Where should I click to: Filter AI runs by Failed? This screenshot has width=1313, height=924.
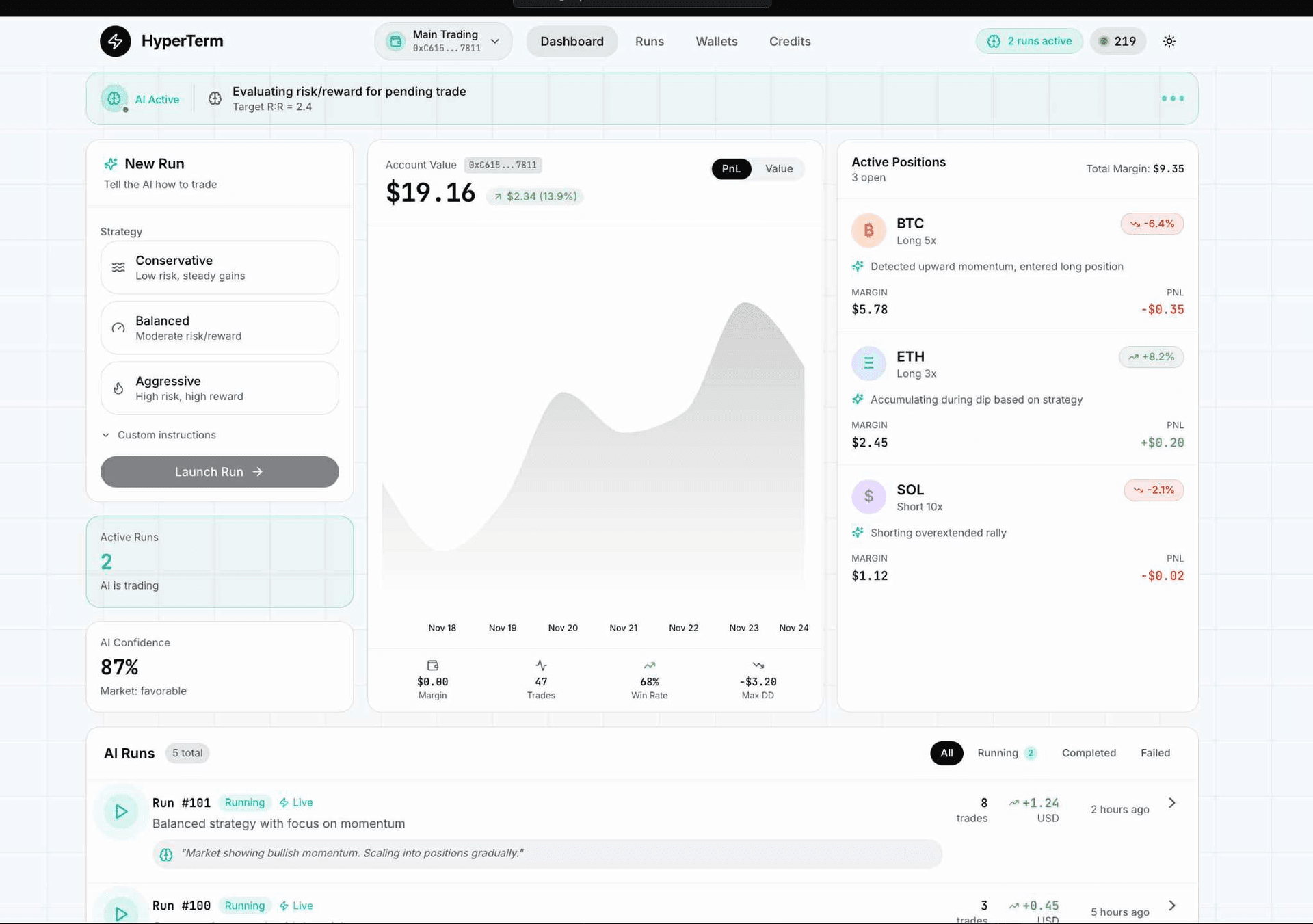point(1155,753)
